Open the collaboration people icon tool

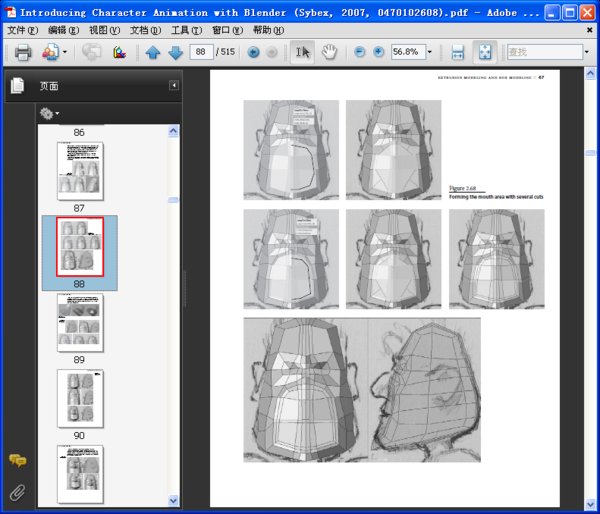[51, 52]
